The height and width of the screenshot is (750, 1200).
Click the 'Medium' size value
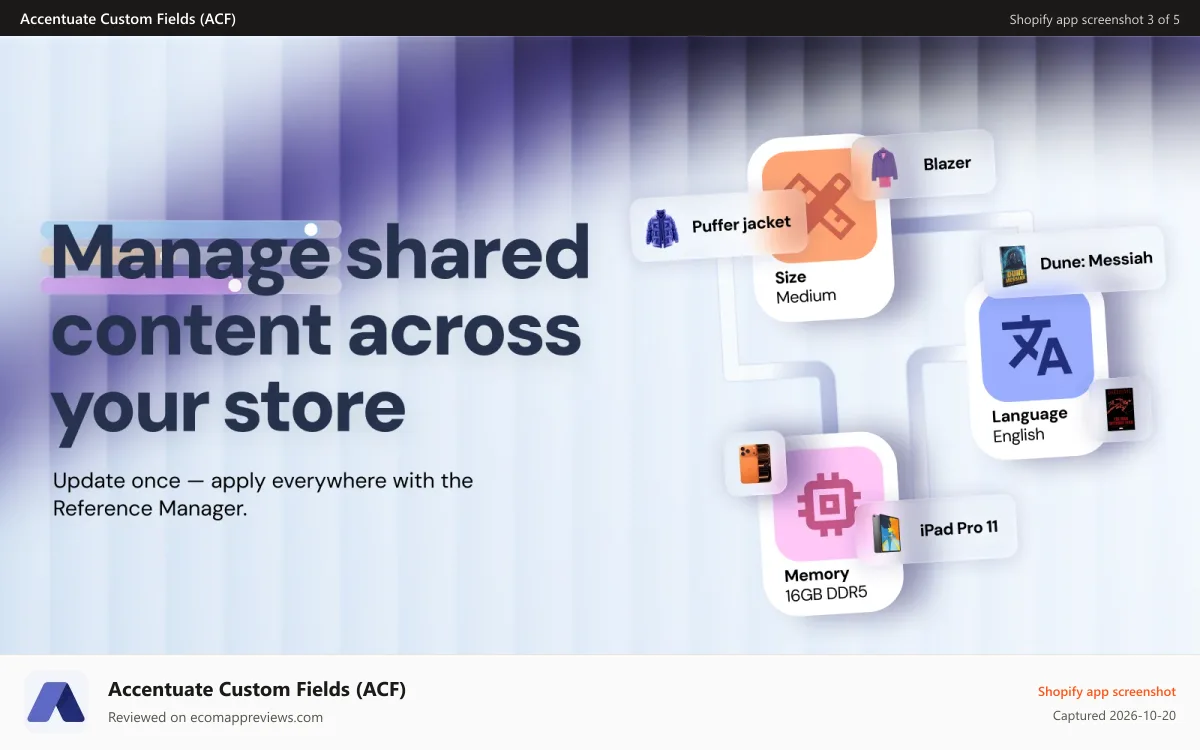pyautogui.click(x=805, y=296)
